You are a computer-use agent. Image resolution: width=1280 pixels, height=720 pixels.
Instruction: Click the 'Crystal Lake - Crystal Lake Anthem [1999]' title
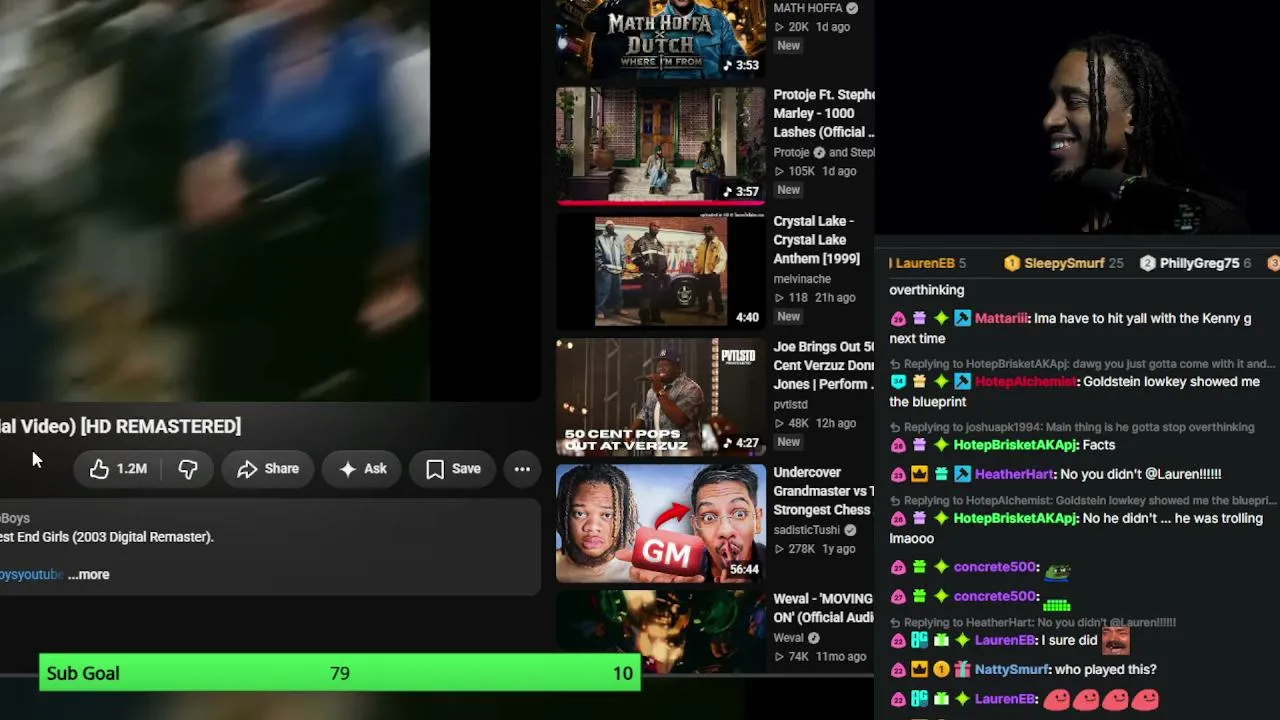point(816,240)
